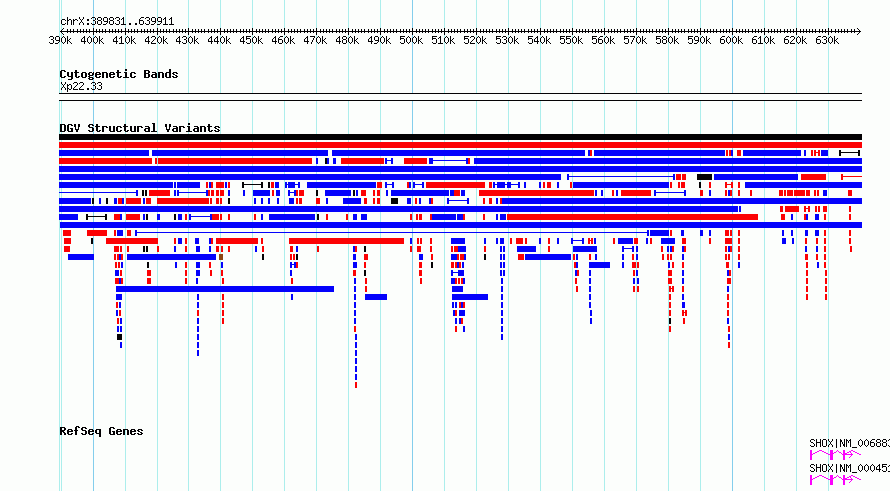Click the Cytogenetic Bands track title
The image size is (890, 491).
coord(119,74)
